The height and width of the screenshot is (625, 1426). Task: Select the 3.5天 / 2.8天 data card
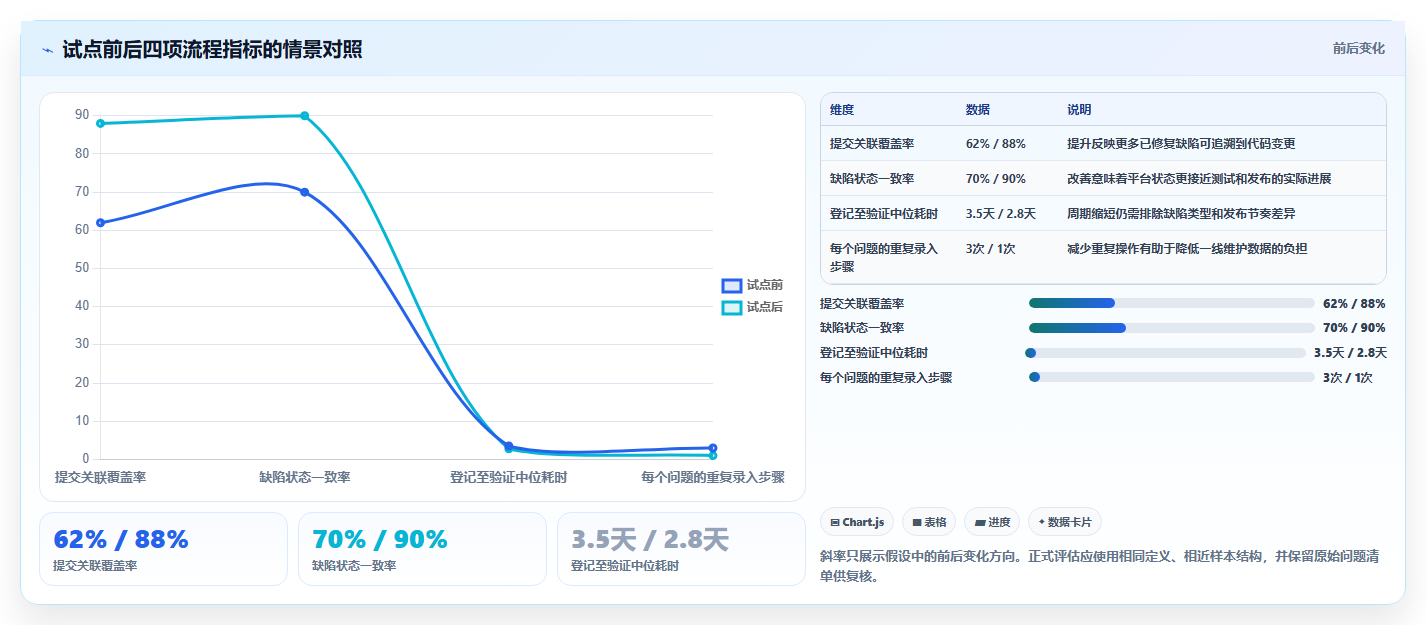681,549
